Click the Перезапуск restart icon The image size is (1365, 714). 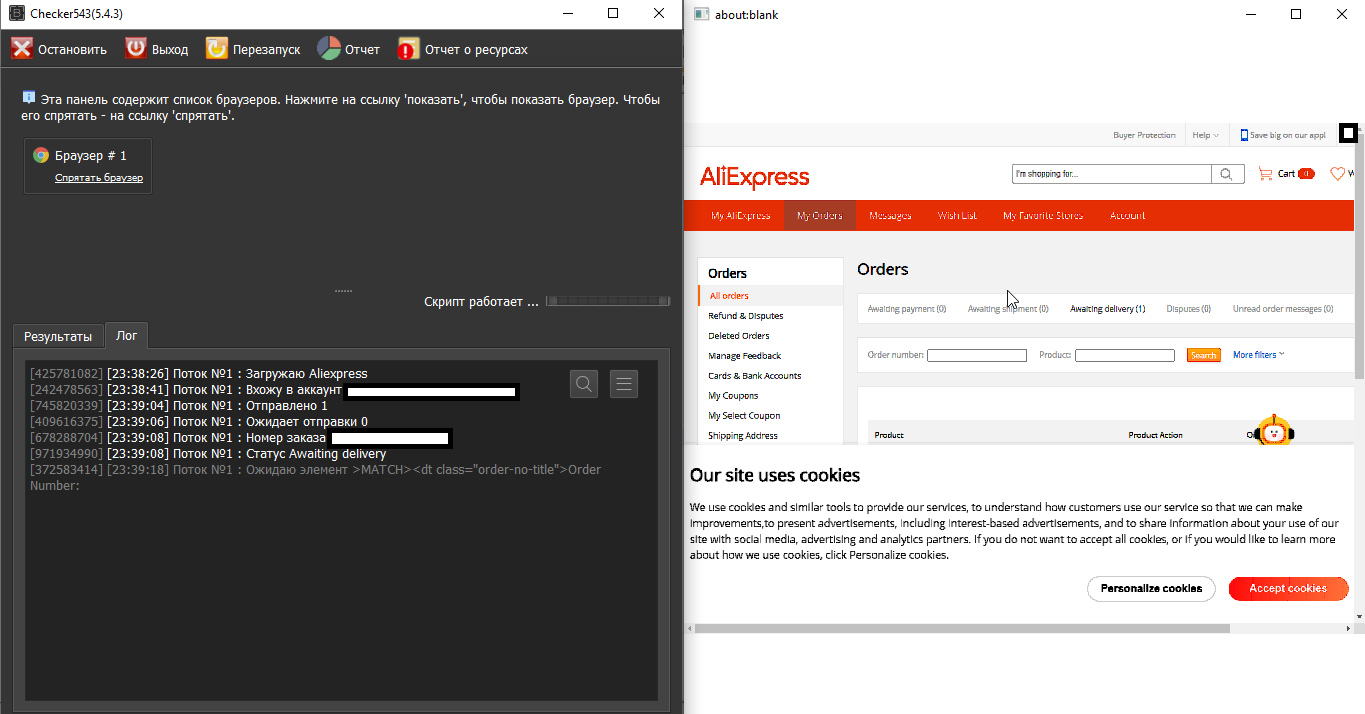(217, 48)
